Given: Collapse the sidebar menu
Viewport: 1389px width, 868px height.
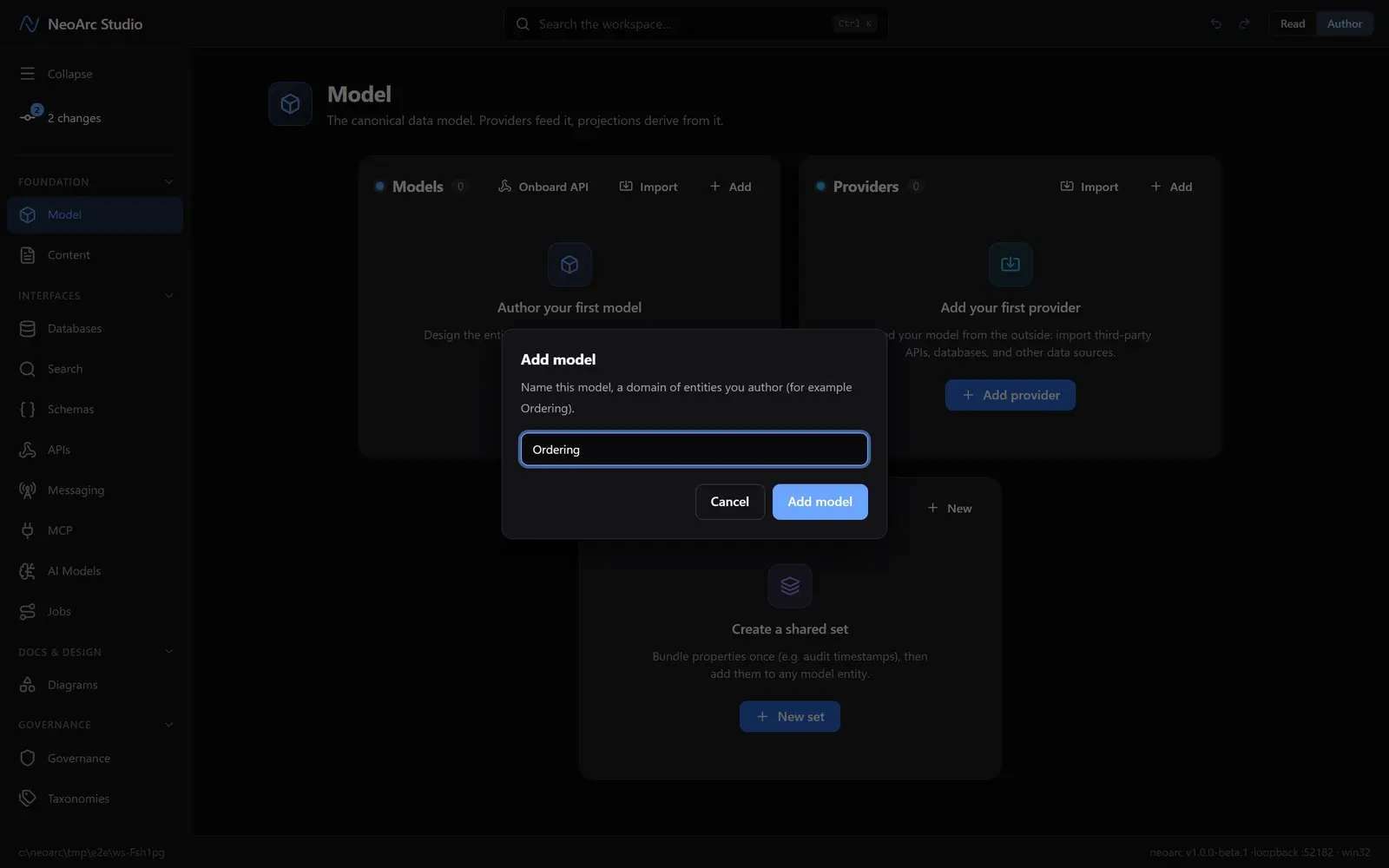Looking at the screenshot, I should pos(56,74).
